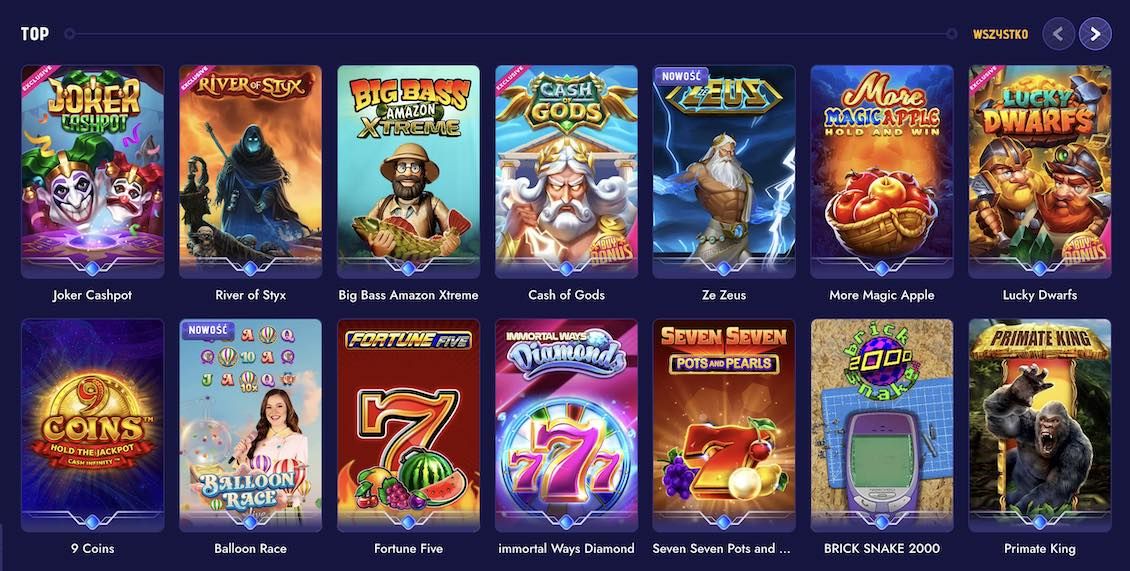Select Fortune Five game tile
This screenshot has width=1130, height=571.
(x=408, y=425)
